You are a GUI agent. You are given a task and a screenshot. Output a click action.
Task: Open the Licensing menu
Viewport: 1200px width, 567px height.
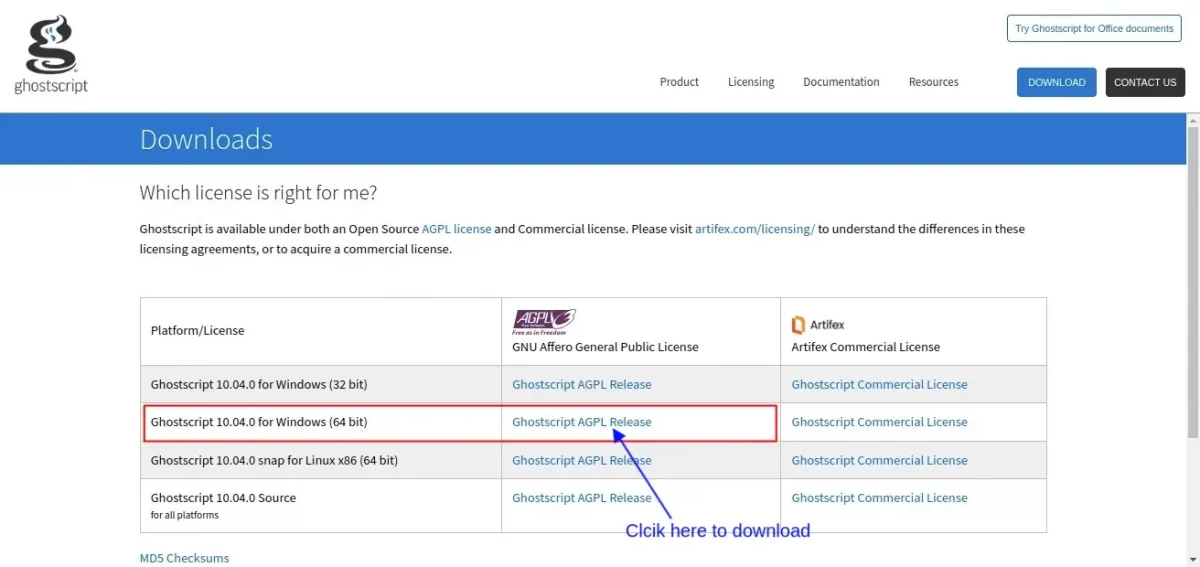click(751, 82)
